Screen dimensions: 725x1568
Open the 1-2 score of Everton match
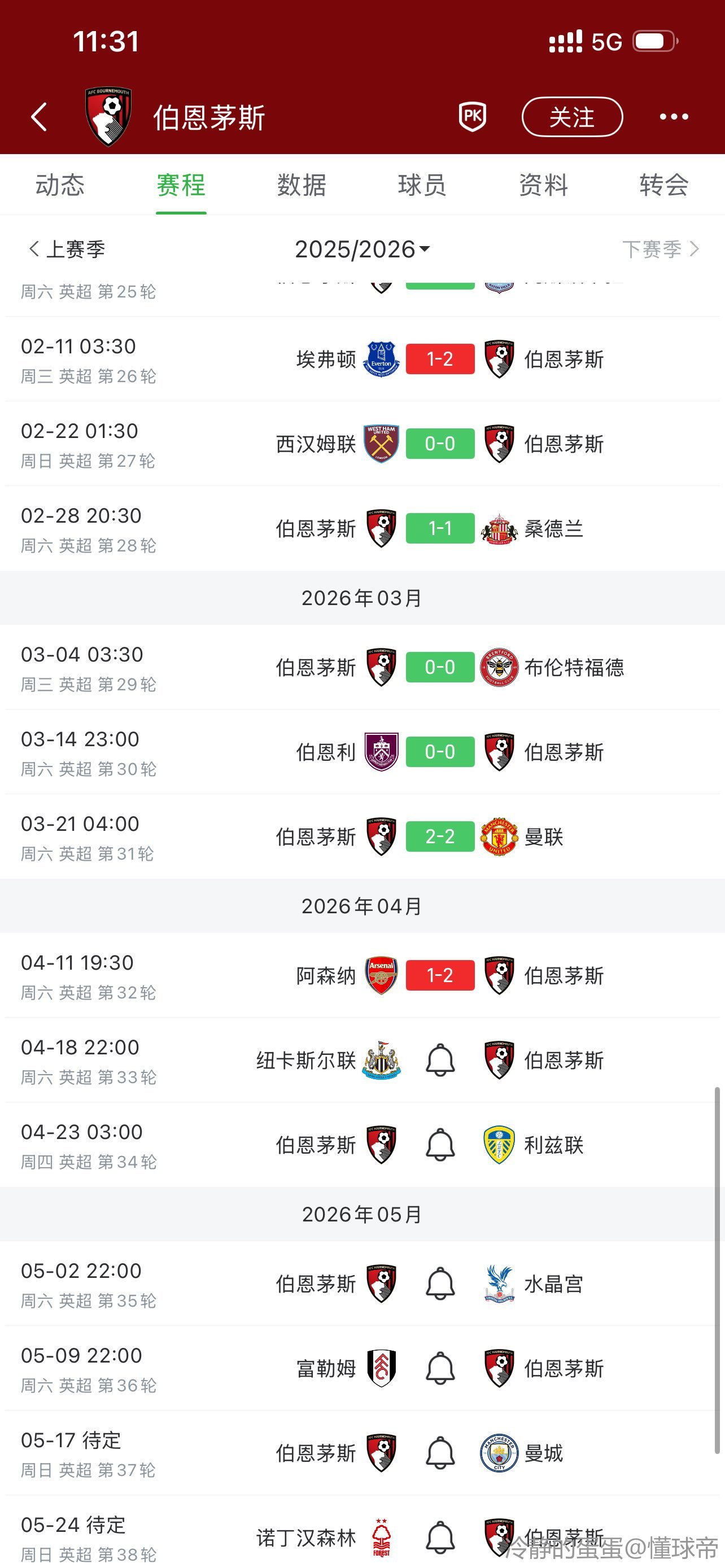[440, 359]
